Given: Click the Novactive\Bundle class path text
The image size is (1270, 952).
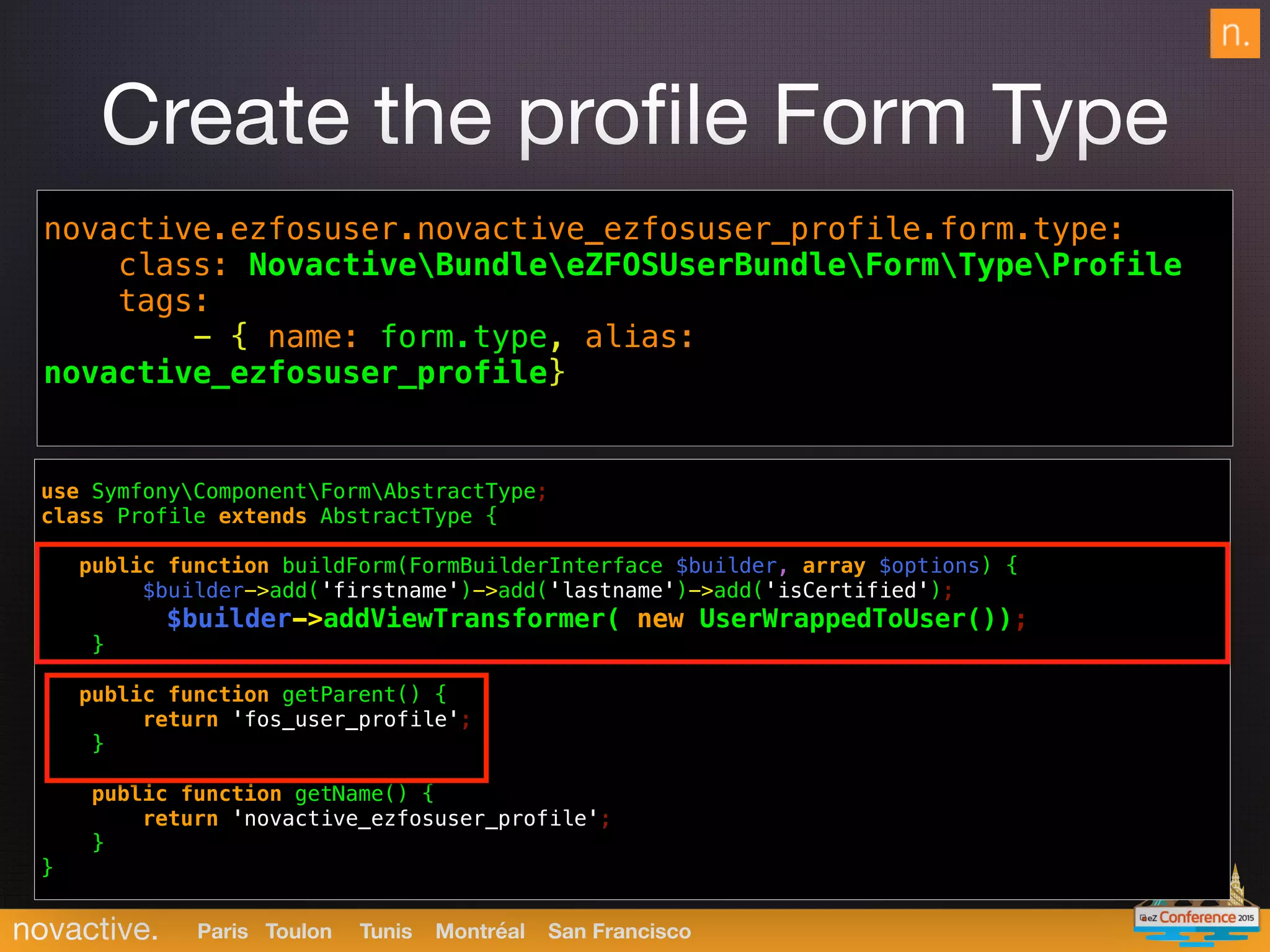Looking at the screenshot, I should (x=714, y=265).
